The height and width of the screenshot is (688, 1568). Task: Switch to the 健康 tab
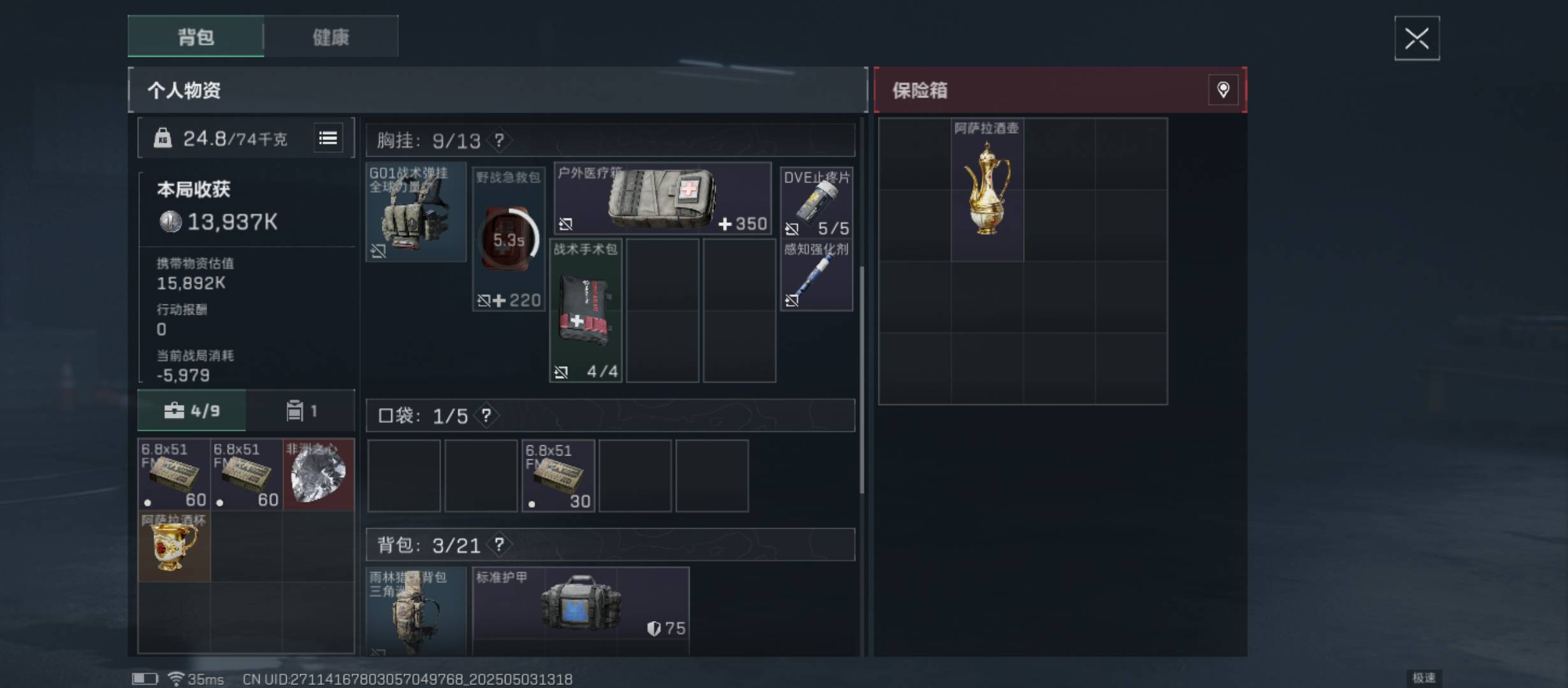(331, 37)
